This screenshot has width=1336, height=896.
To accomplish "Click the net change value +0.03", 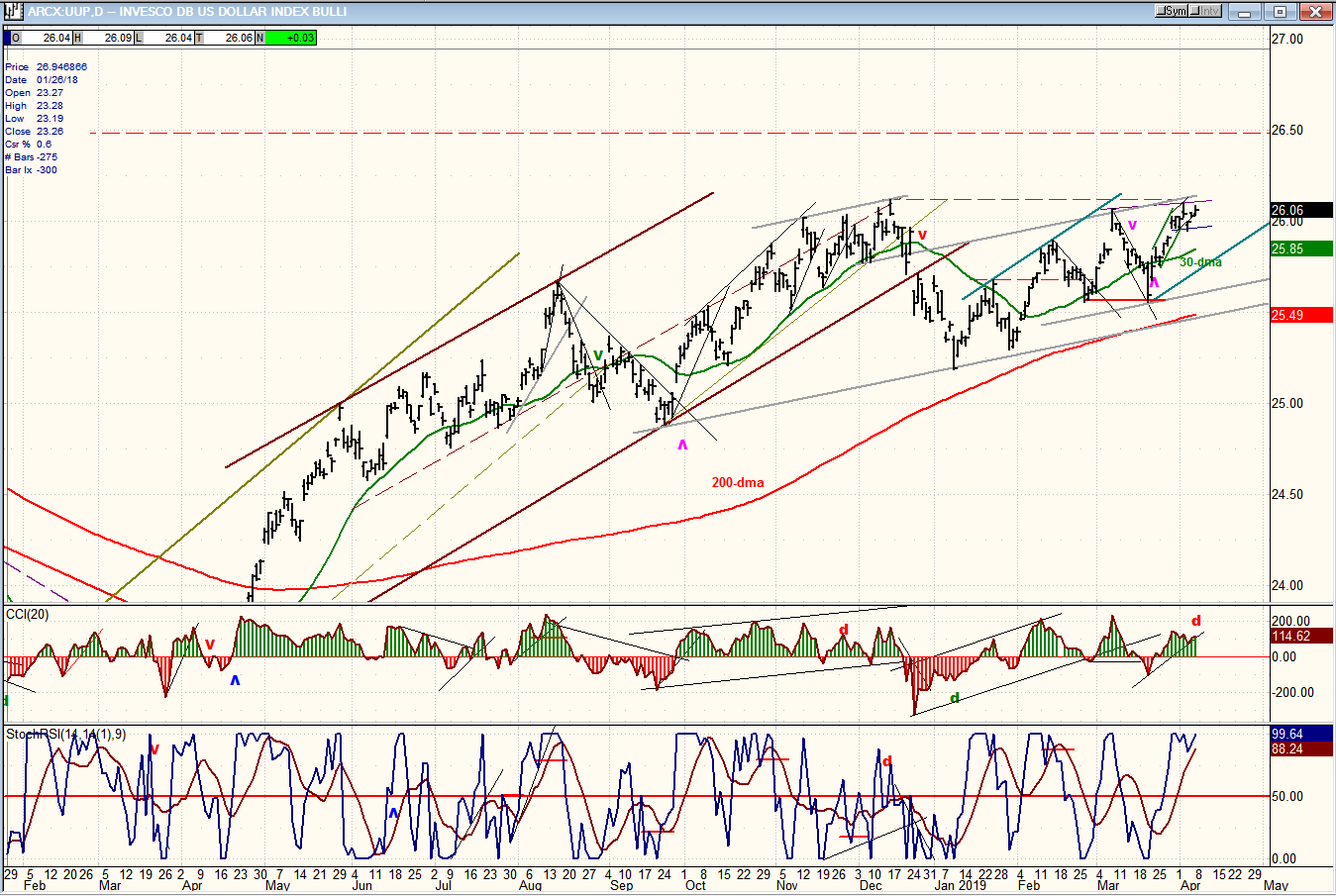I will coord(290,38).
